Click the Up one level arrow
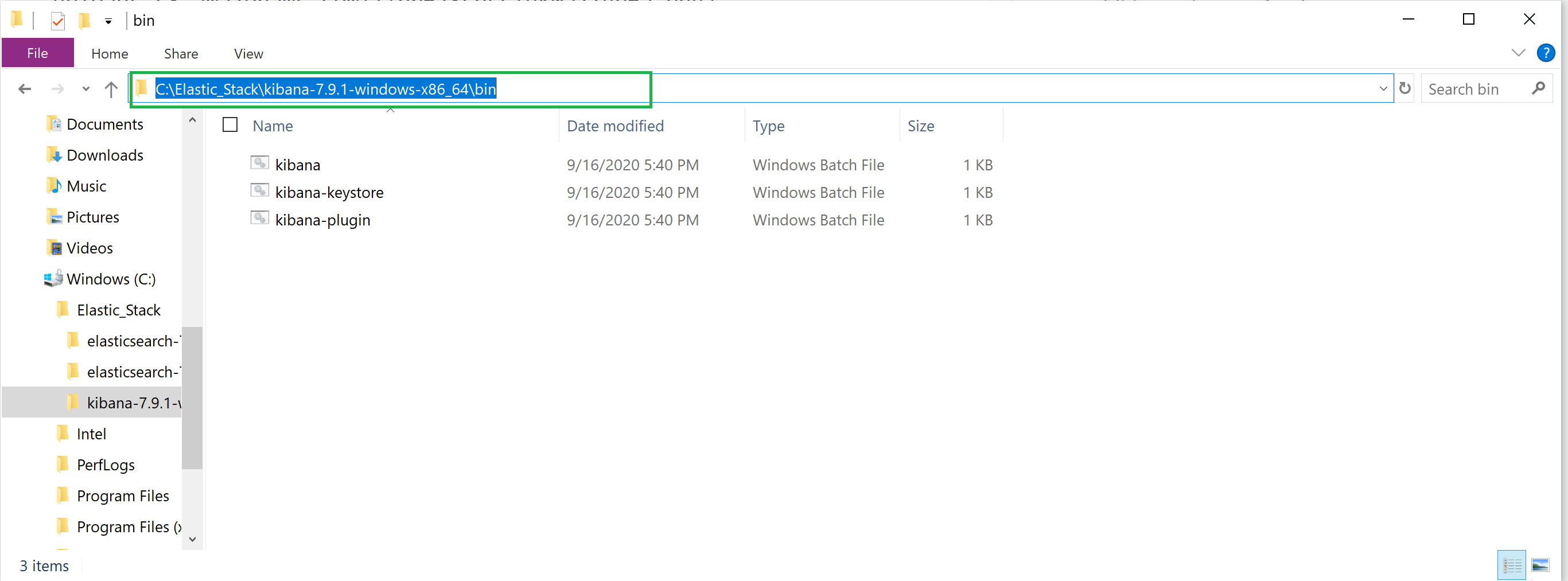The height and width of the screenshot is (581, 1568). pyautogui.click(x=111, y=89)
